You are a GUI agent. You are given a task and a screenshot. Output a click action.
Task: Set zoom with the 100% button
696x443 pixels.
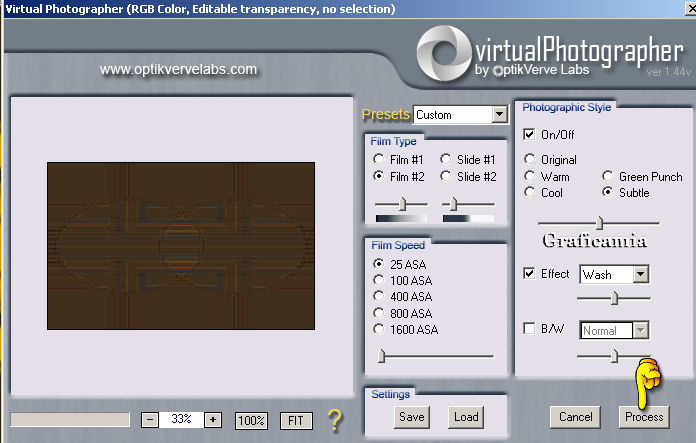251,420
